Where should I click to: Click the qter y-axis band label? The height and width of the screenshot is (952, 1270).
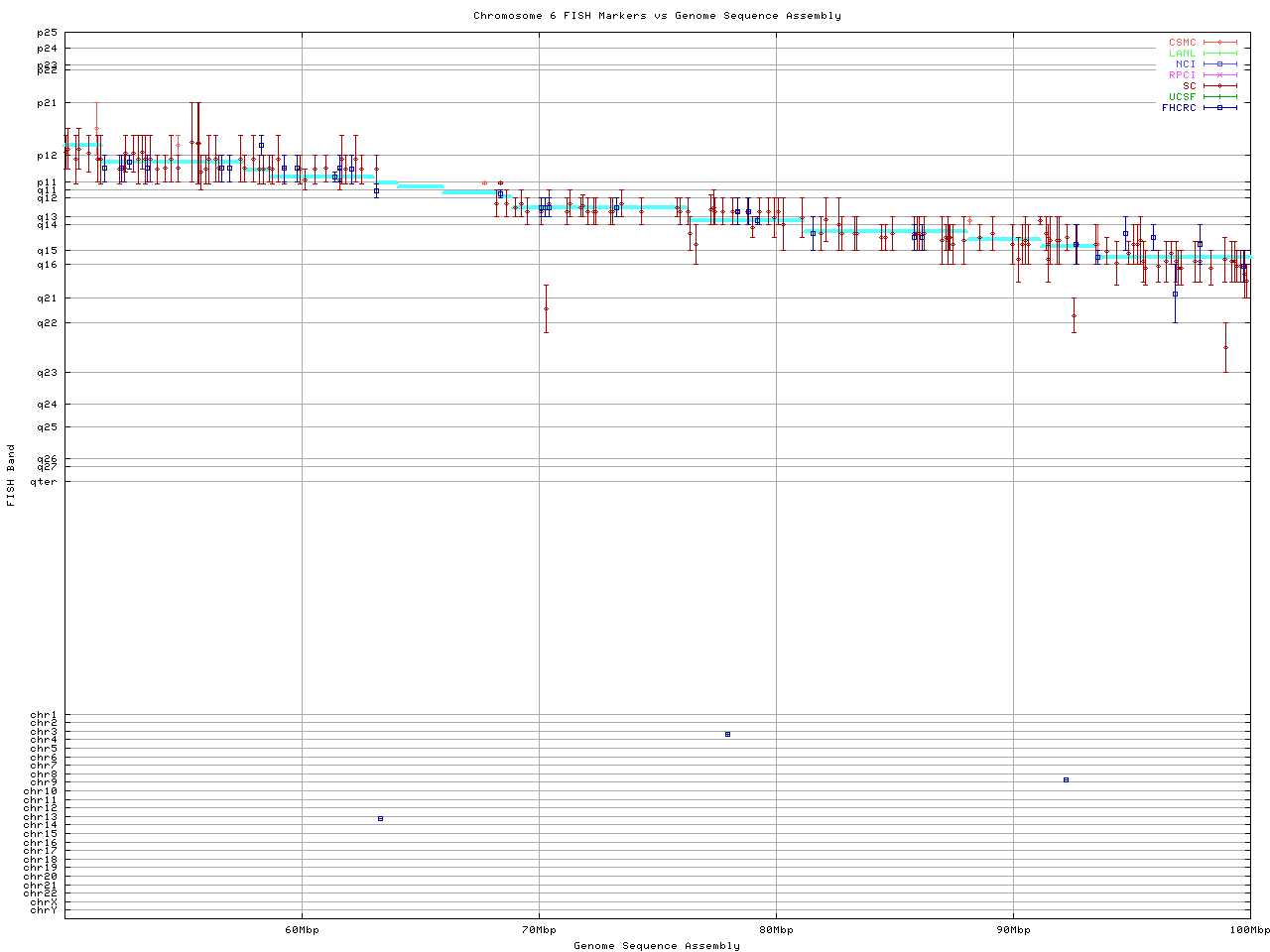tap(44, 482)
